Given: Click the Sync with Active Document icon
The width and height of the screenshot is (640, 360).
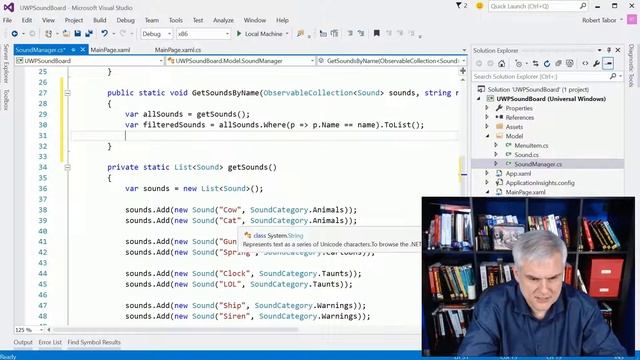Looking at the screenshot, I should point(536,63).
